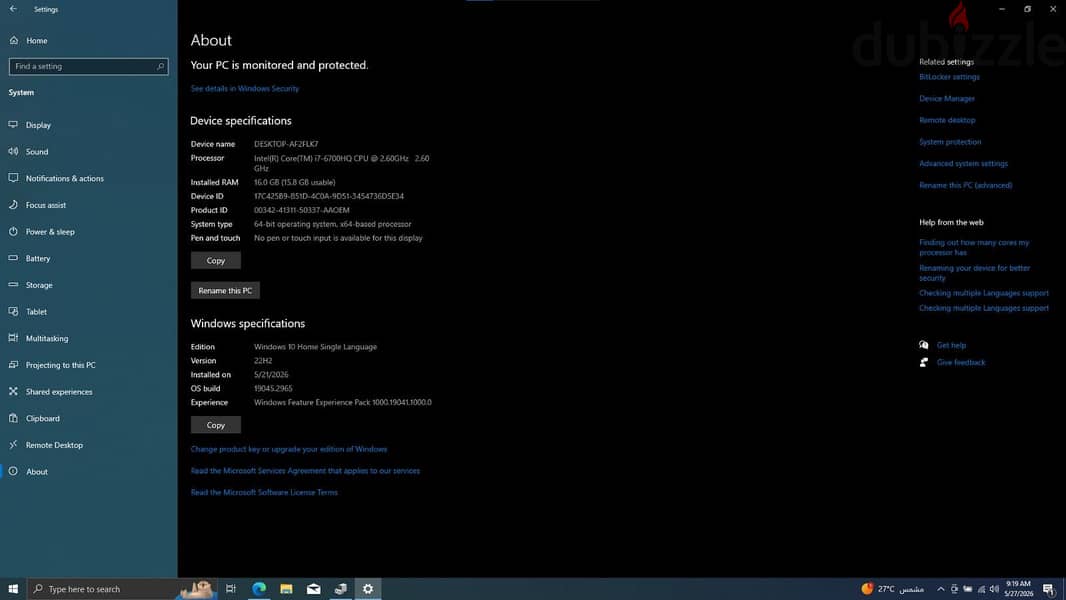Open the notification center icon
Viewport: 1066px width, 600px height.
click(x=1049, y=589)
